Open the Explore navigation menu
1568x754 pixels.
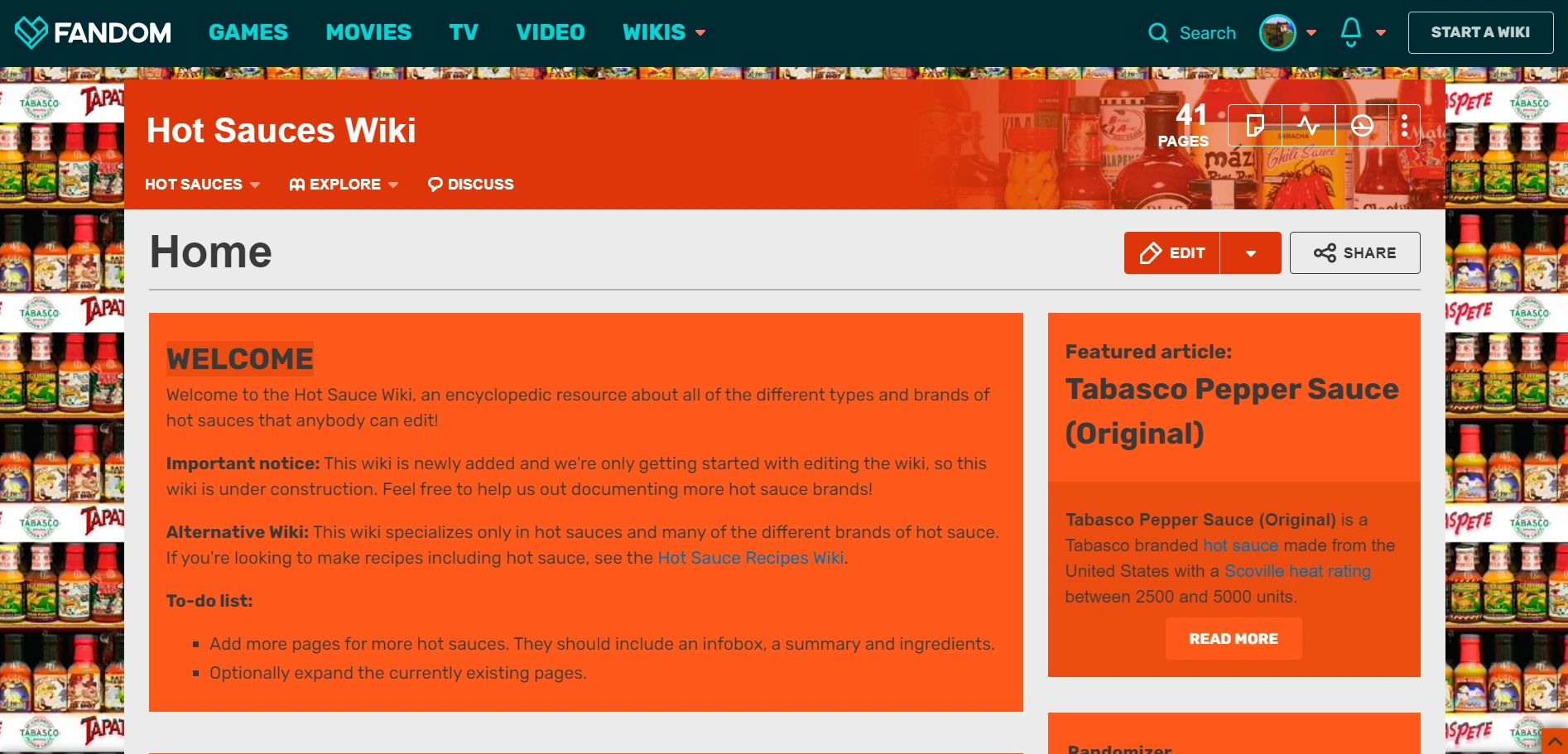coord(345,185)
